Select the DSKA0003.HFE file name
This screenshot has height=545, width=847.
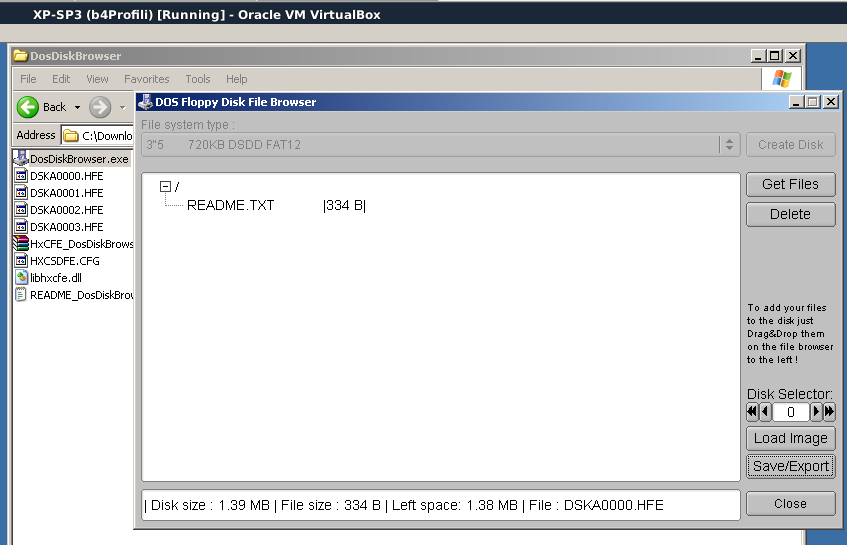tap(66, 227)
